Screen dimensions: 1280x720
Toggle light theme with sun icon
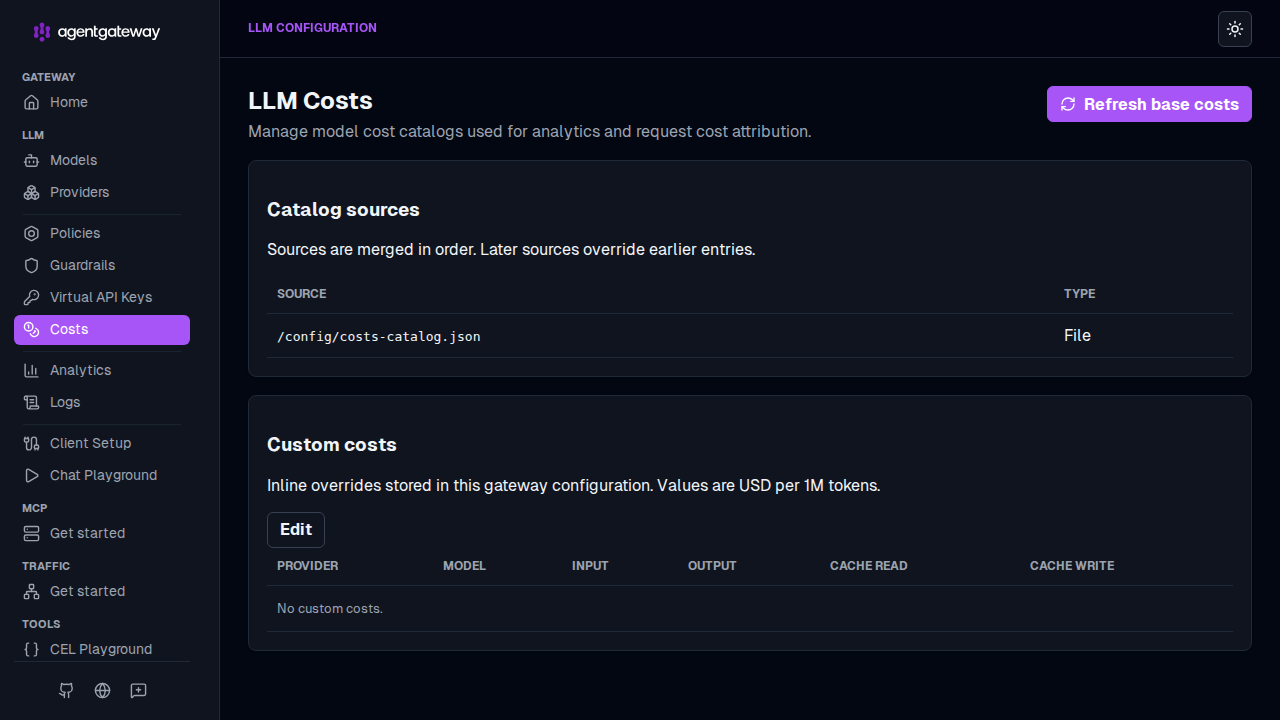pos(1235,29)
